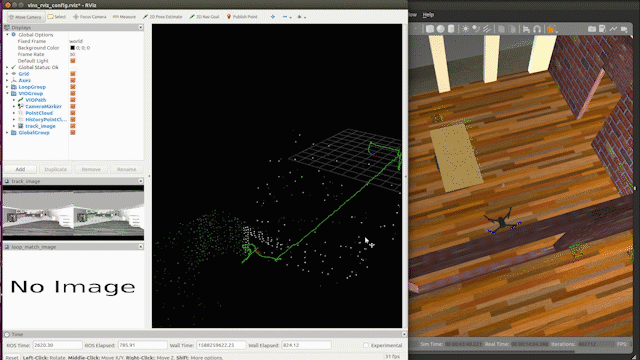Take a Gazebo screenshot with camera icon
Screen dimensions: 640x360
pos(592,29)
